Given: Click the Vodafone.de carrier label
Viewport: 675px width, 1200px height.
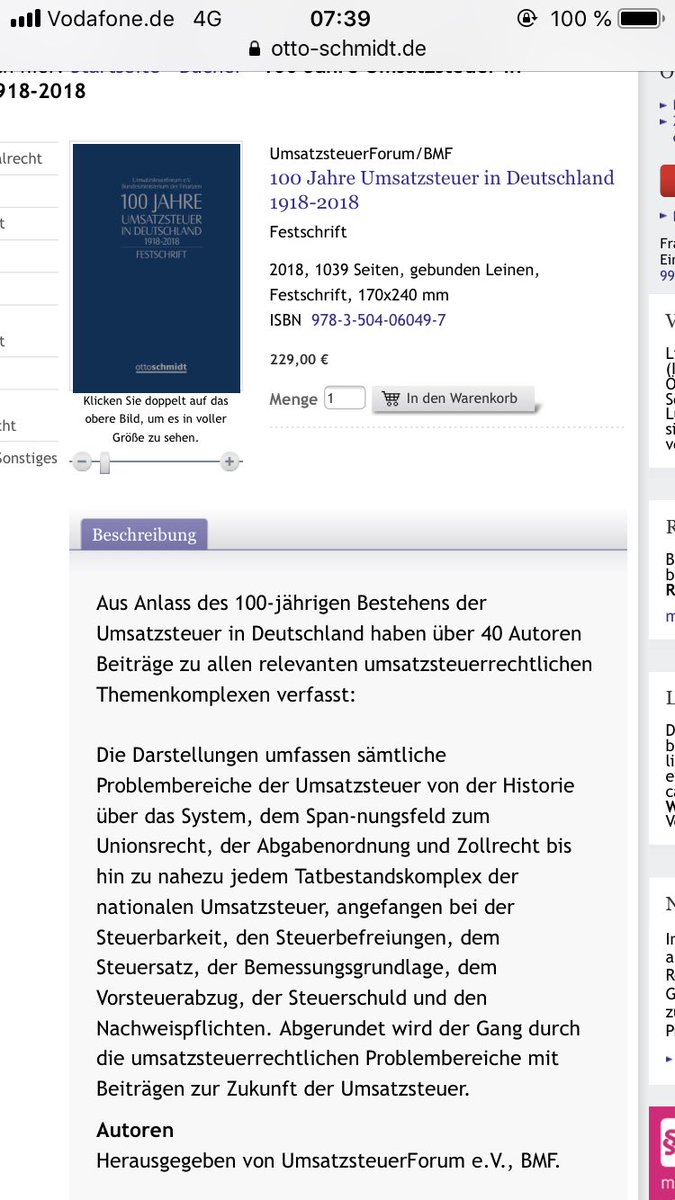Looking at the screenshot, I should [x=111, y=18].
